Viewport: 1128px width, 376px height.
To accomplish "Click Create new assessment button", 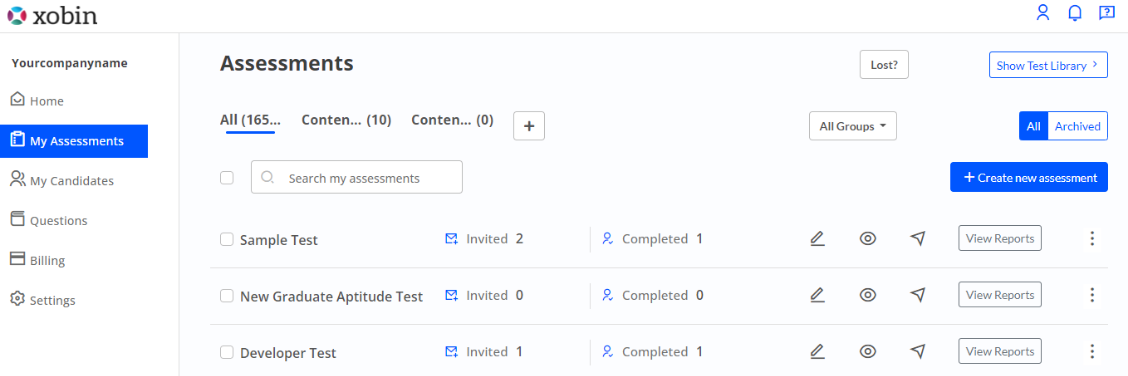I will click(x=1029, y=177).
